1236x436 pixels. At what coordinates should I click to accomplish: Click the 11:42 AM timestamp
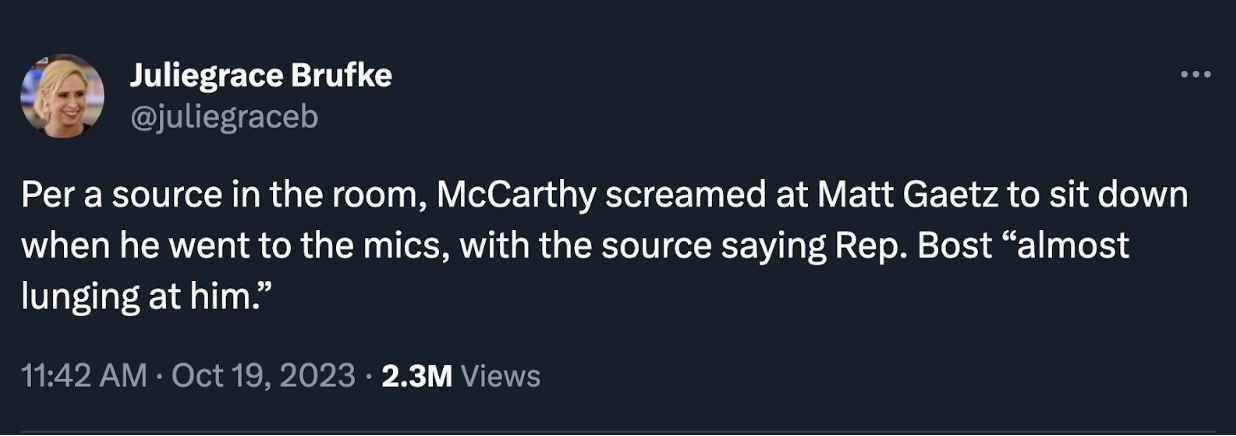click(81, 376)
